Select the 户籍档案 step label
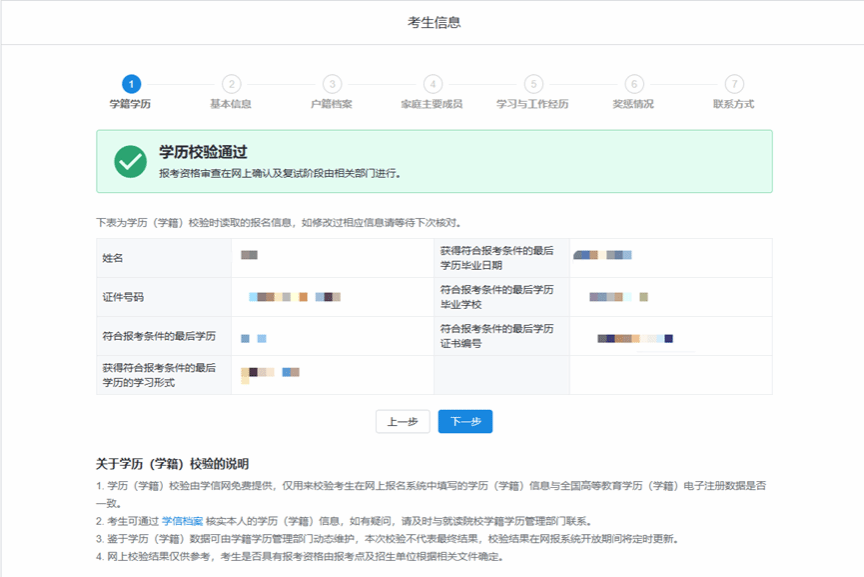 332,104
